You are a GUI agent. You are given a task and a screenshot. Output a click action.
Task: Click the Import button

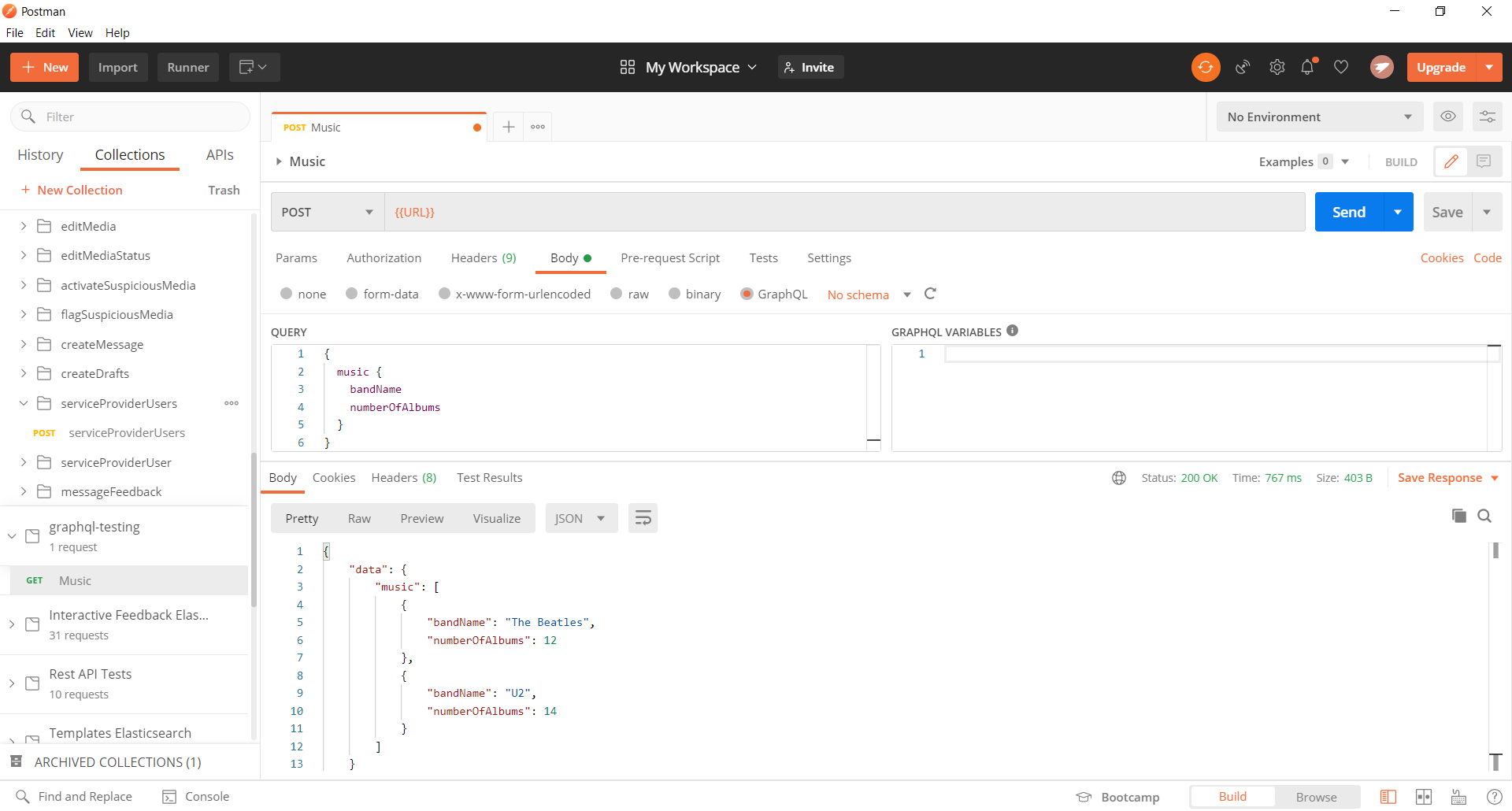click(x=118, y=67)
